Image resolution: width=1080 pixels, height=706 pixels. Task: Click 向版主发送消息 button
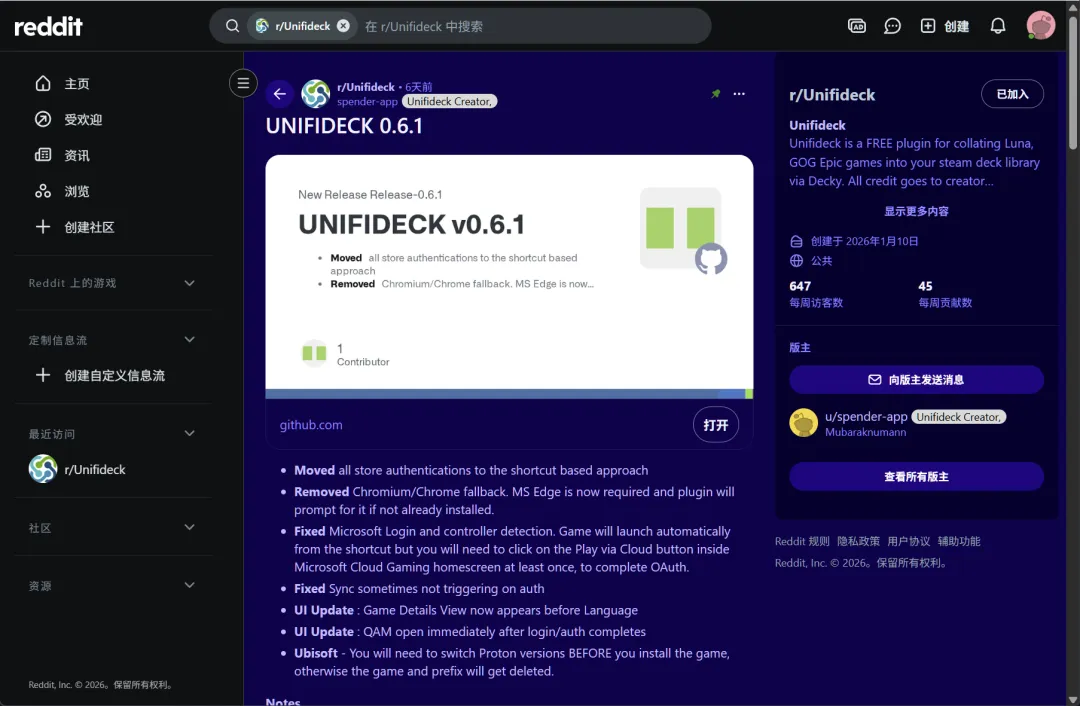pyautogui.click(x=916, y=380)
